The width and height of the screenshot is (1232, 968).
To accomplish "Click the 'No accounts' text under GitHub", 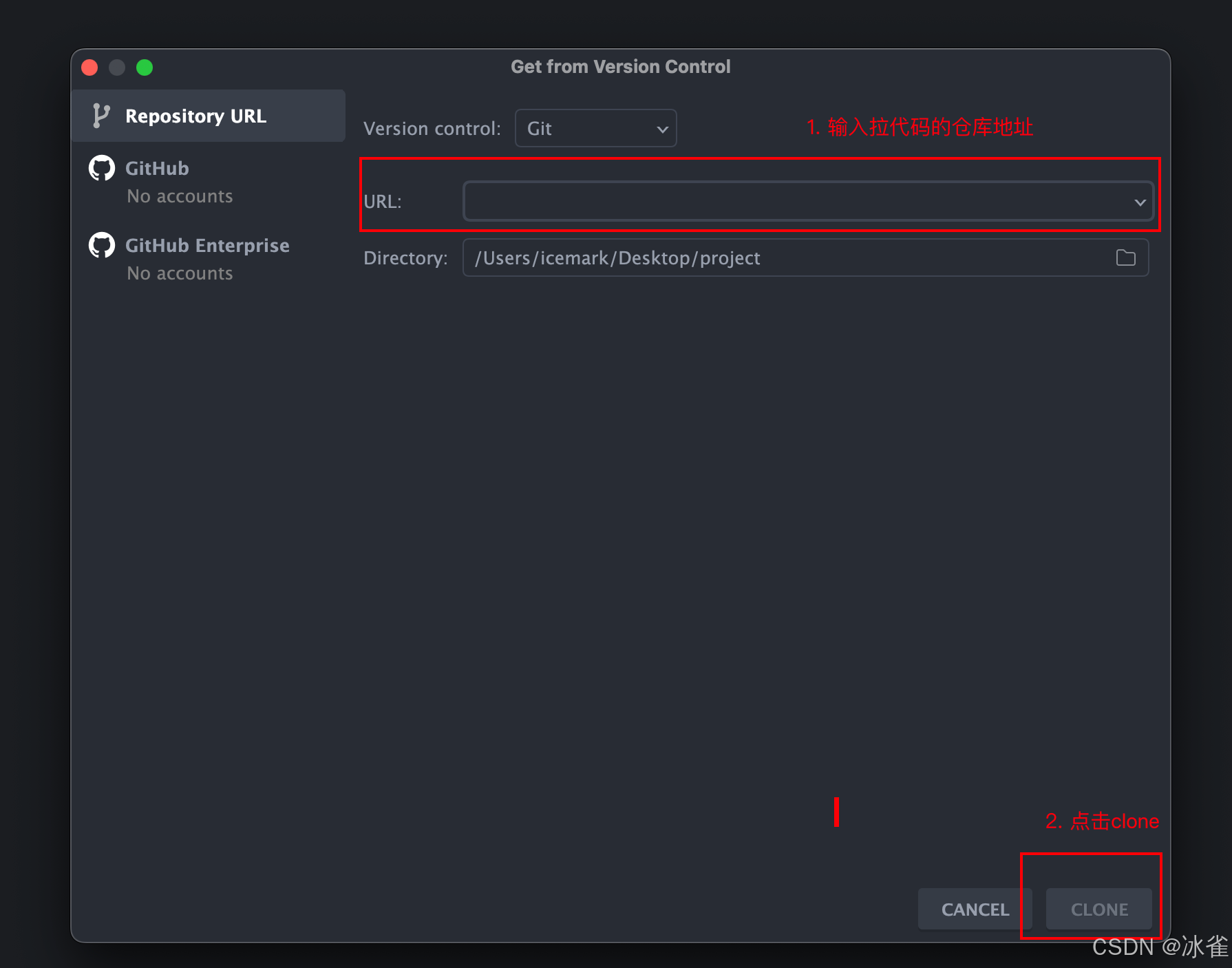I will [x=180, y=197].
